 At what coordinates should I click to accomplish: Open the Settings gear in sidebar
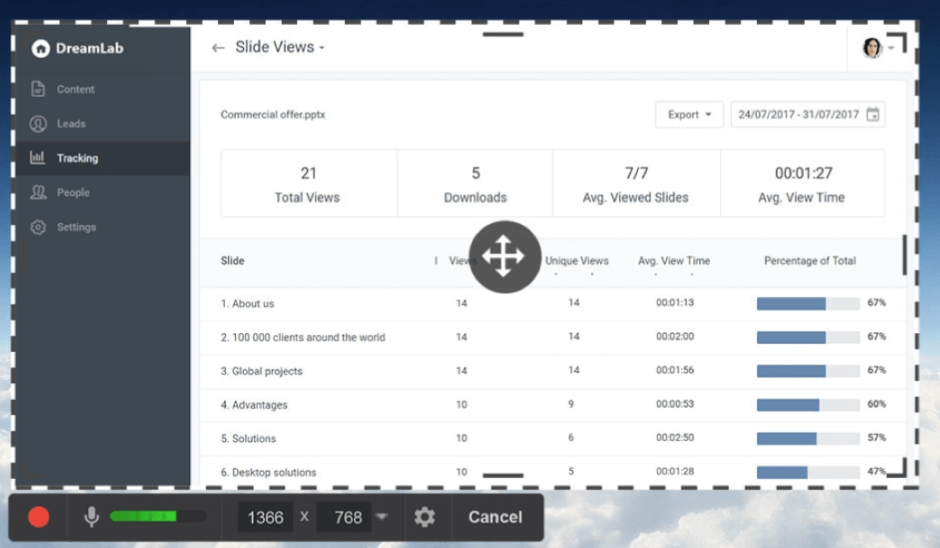(x=38, y=227)
